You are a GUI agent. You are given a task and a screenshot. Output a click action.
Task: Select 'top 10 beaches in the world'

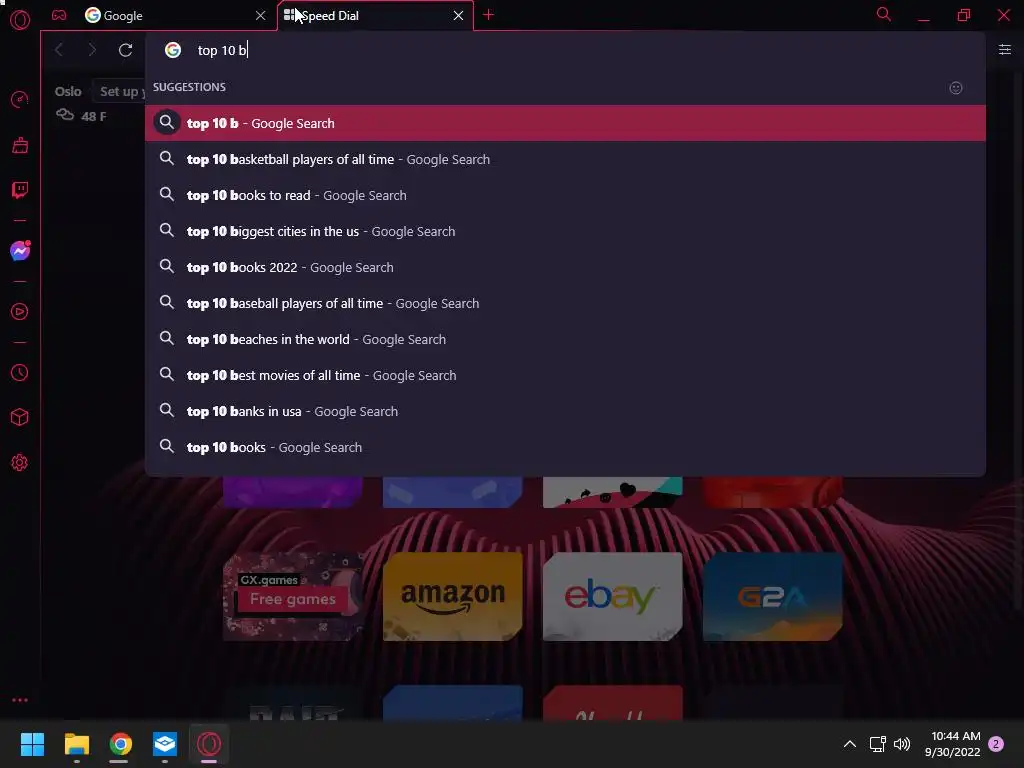tap(565, 339)
